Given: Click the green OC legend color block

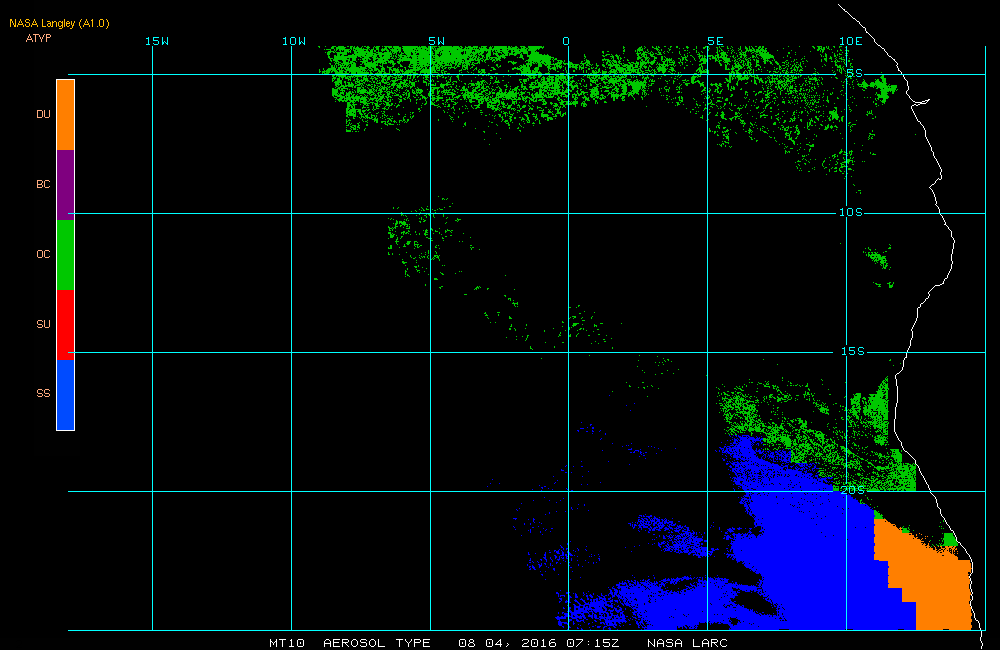Looking at the screenshot, I should (66, 255).
